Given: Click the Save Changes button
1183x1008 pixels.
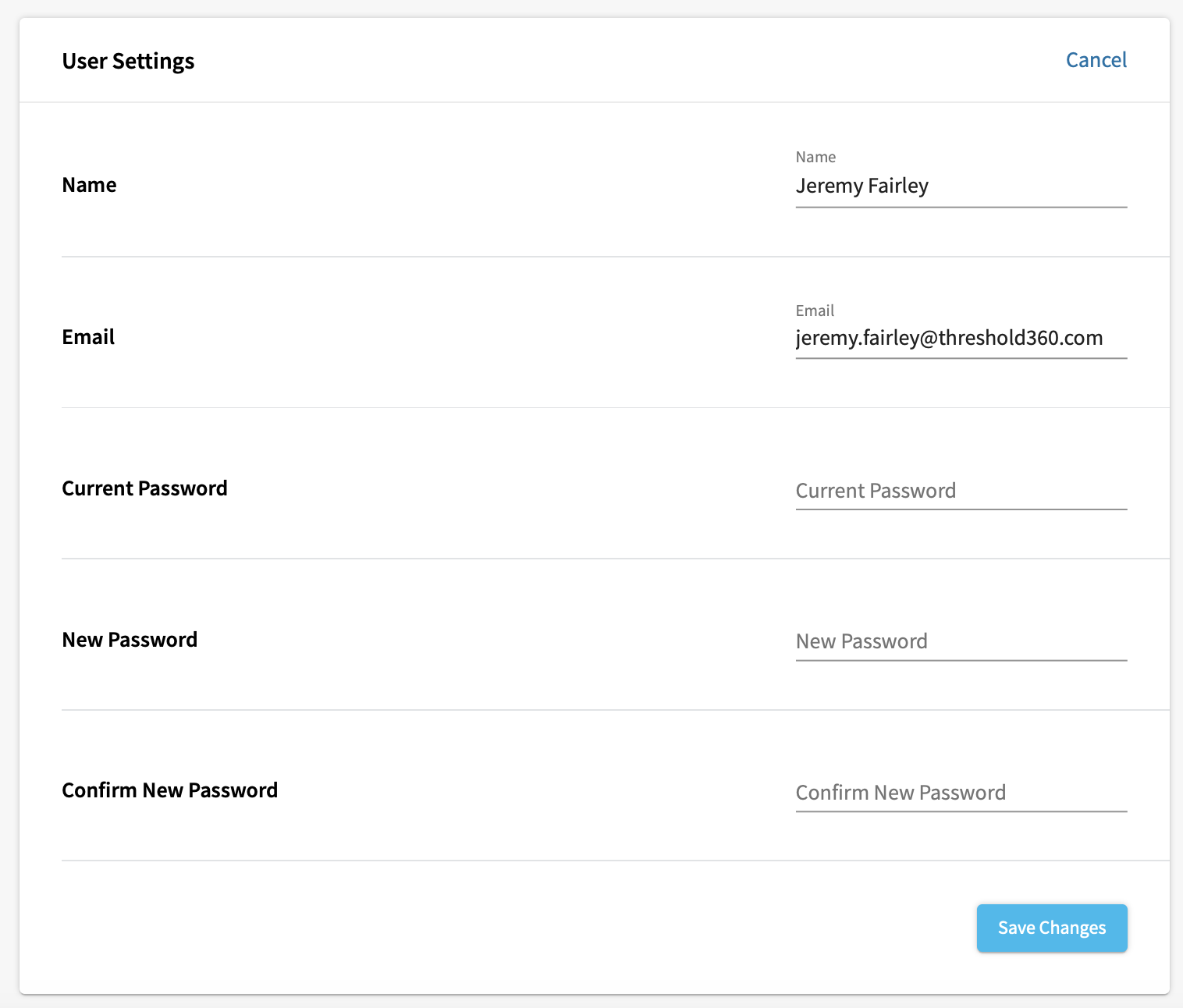Looking at the screenshot, I should click(1052, 928).
